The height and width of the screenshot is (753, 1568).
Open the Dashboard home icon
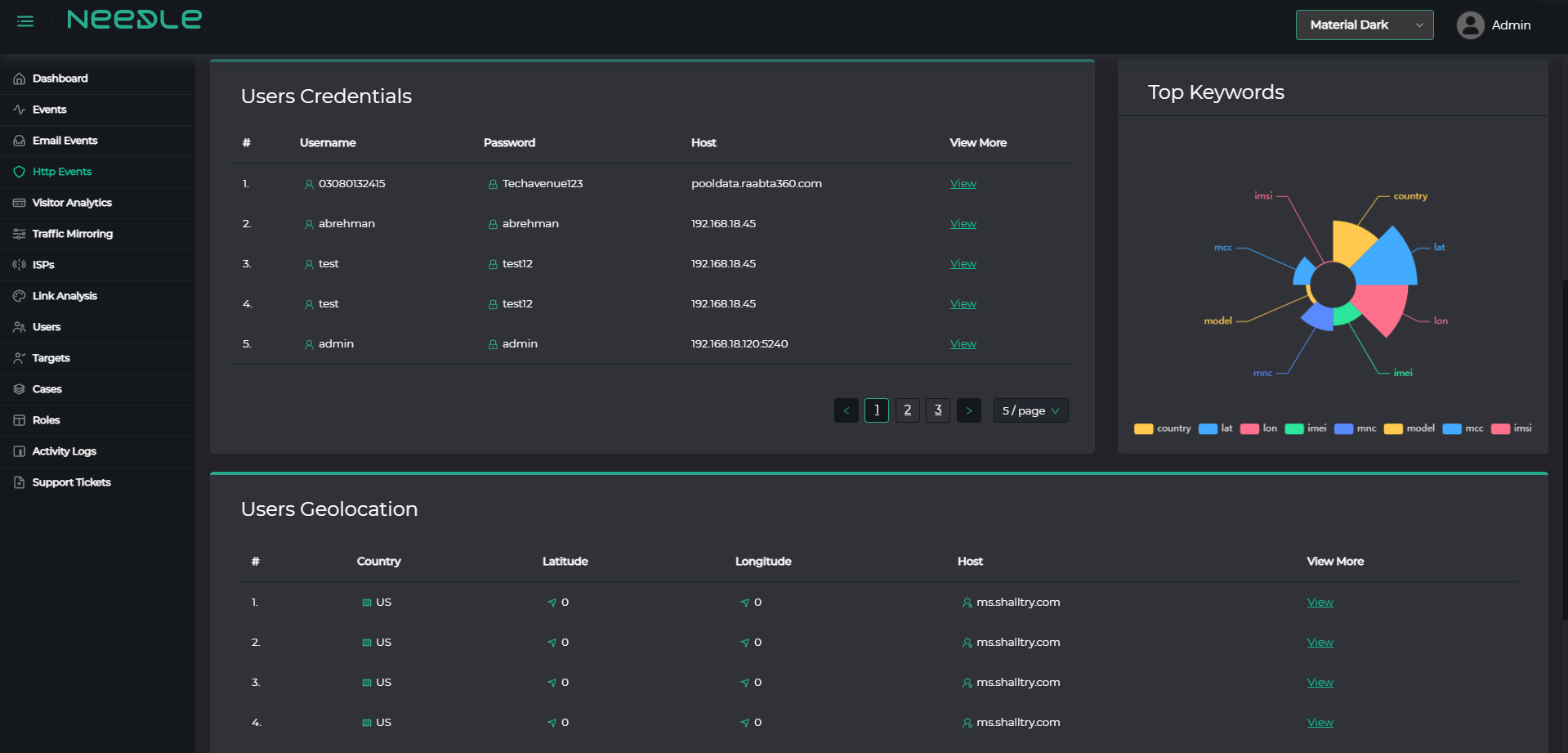point(19,78)
